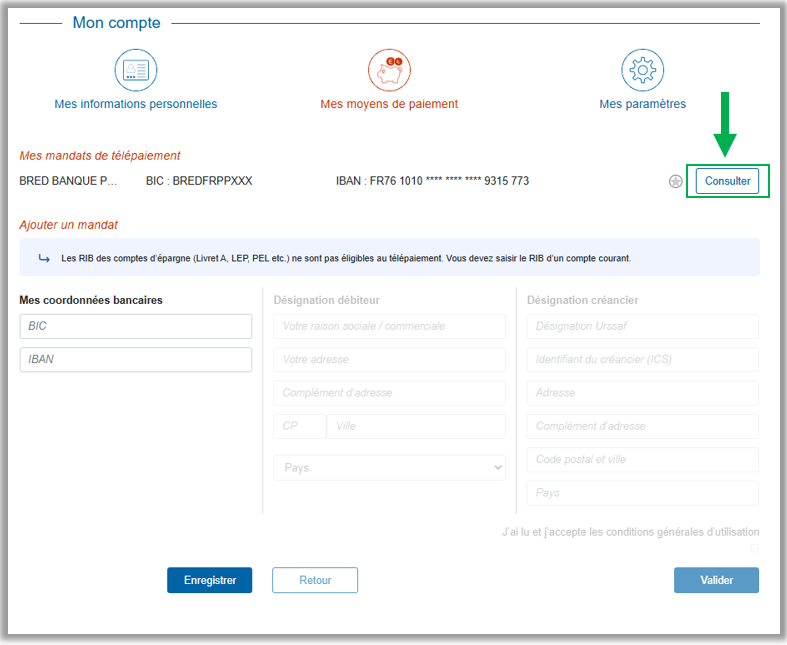Open the Mes informations personnelles ID card icon

coord(135,70)
